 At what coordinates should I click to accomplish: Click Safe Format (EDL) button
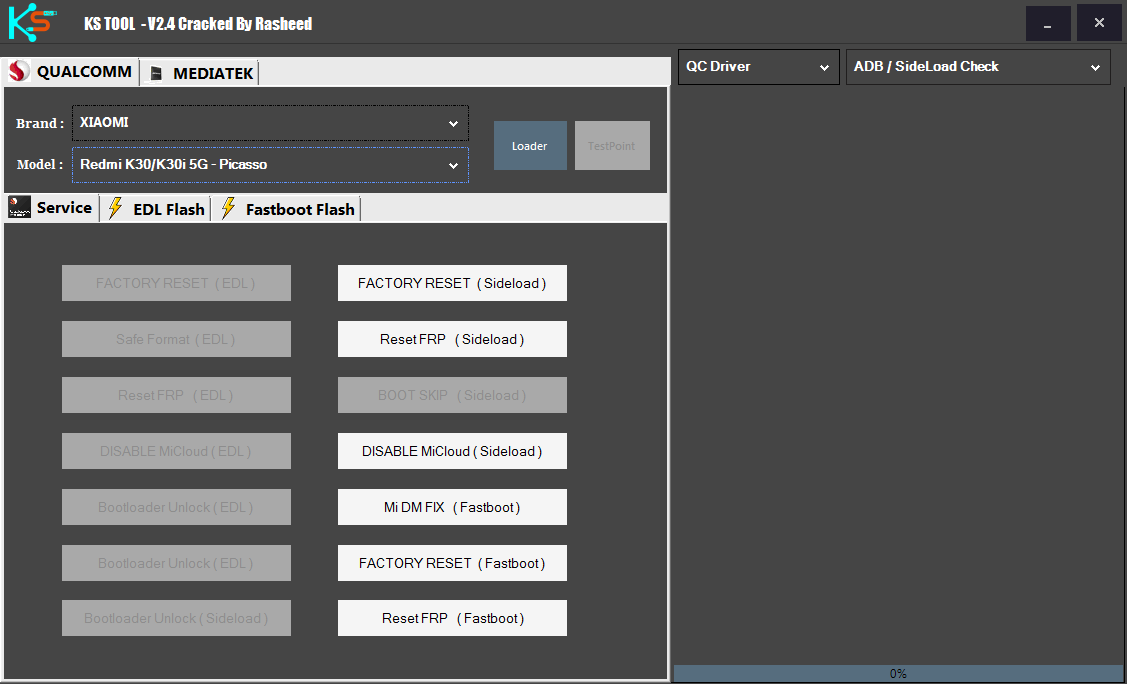click(176, 339)
